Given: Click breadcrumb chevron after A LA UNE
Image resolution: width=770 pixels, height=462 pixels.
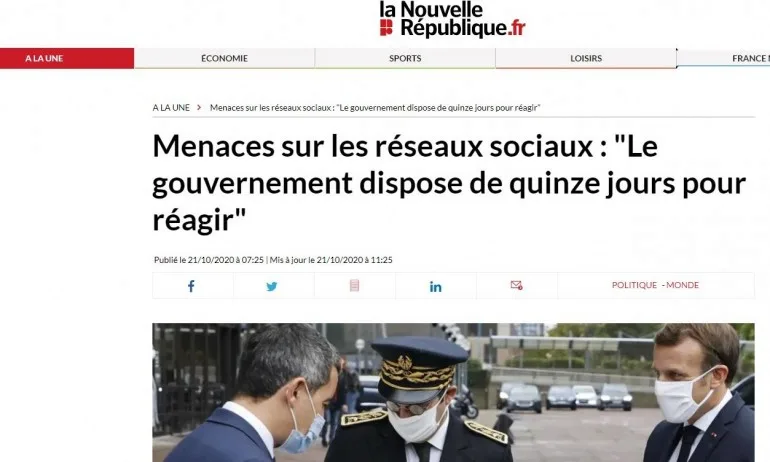Looking at the screenshot, I should pyautogui.click(x=199, y=108).
